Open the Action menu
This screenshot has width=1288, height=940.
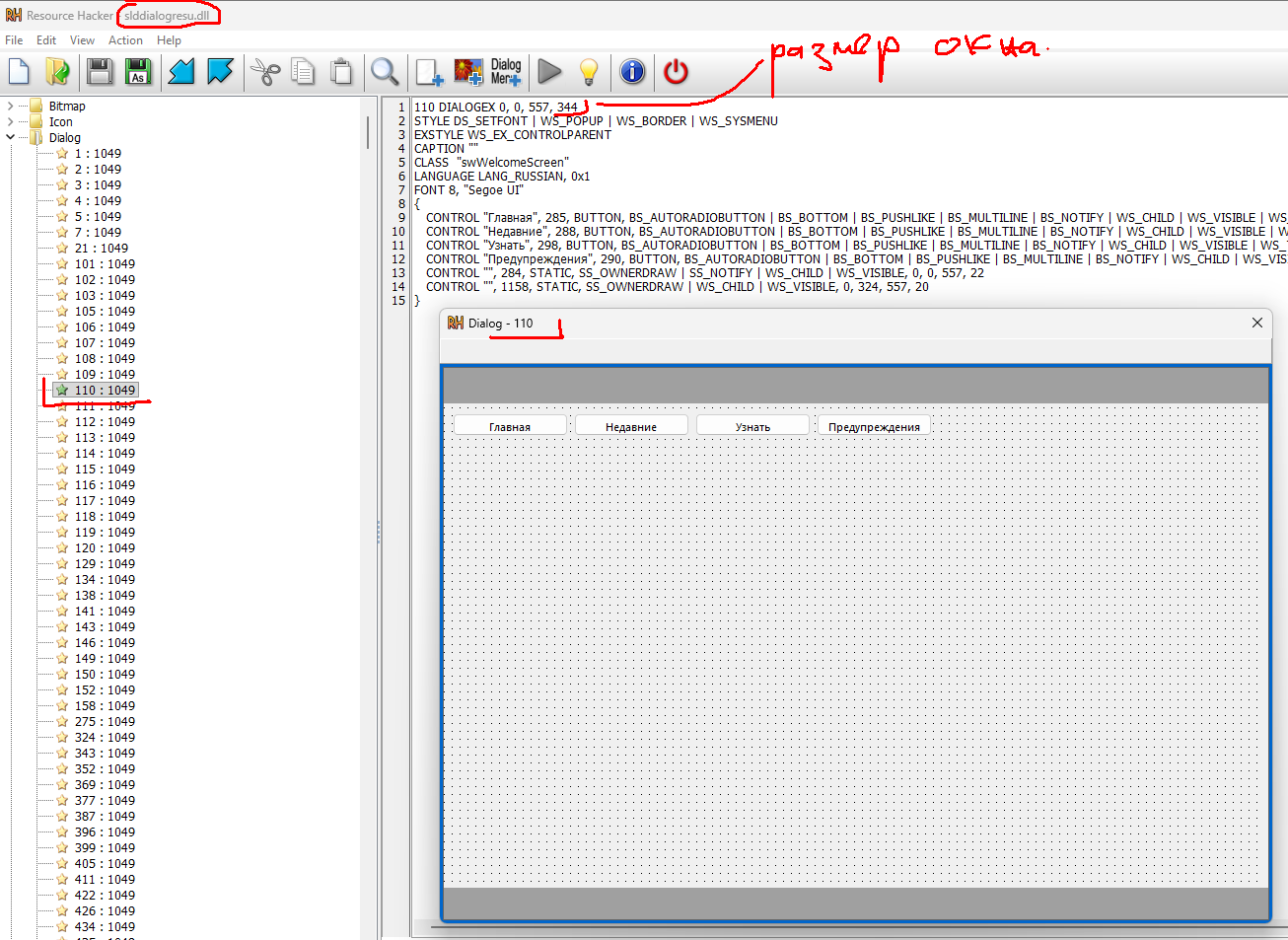click(x=125, y=40)
